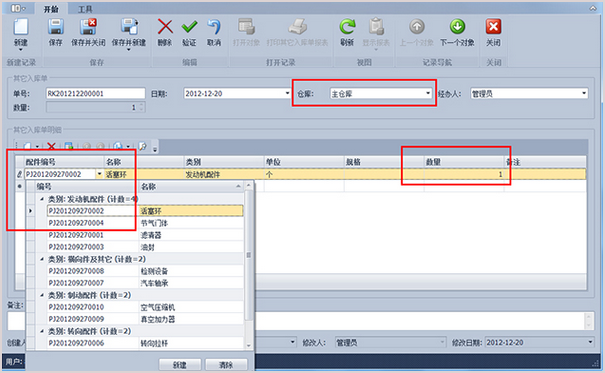This screenshot has height=373, width=605.
Task: Click 保存并关闭 save and close icon
Action: click(88, 27)
